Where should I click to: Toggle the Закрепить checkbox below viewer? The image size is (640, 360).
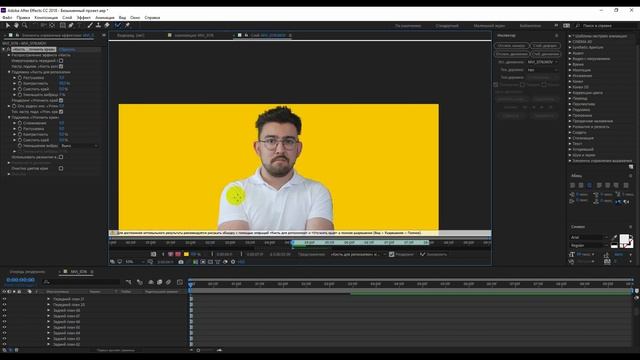[422, 254]
